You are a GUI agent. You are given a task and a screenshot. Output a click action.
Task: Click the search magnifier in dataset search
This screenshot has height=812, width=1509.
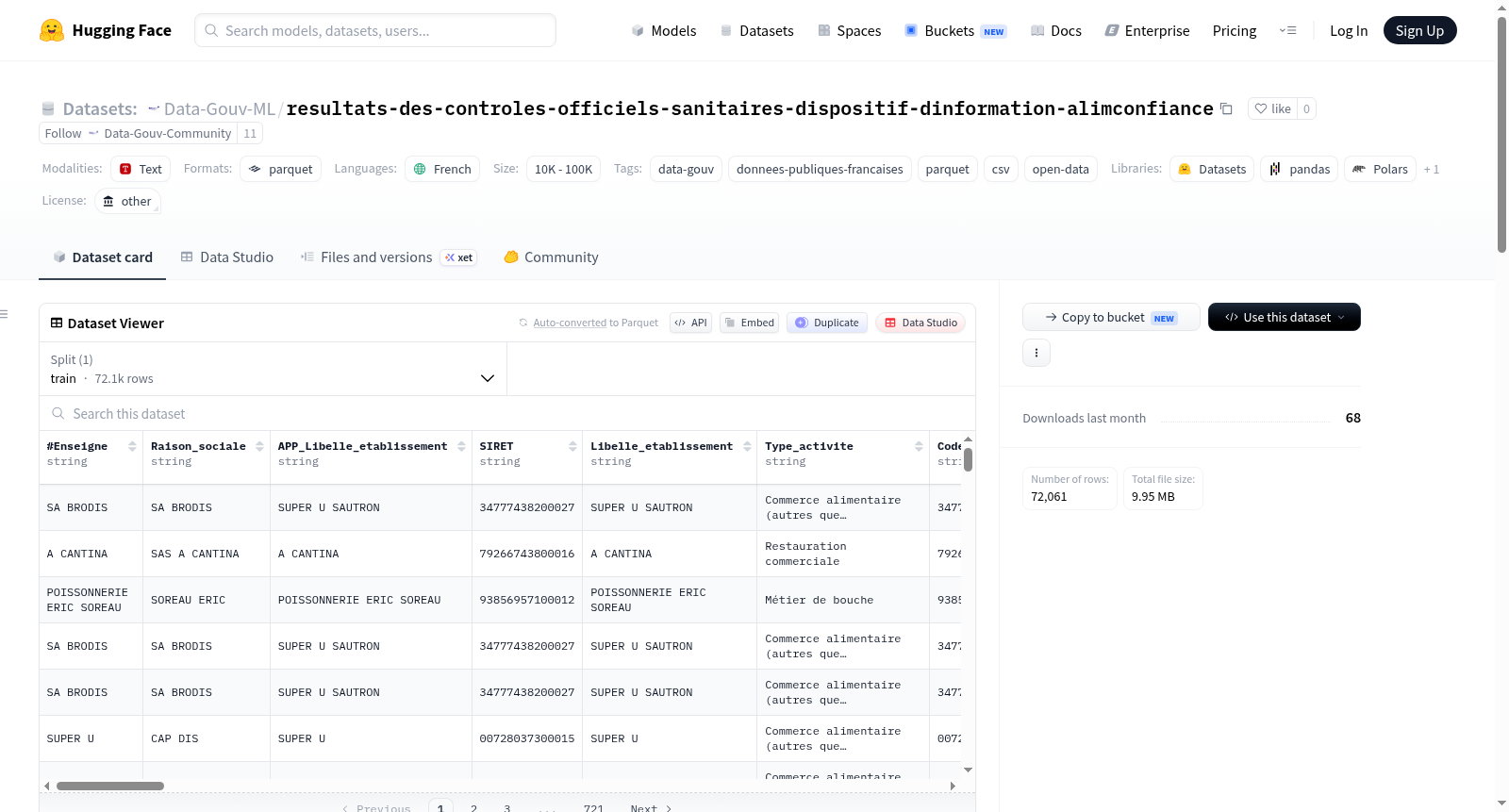click(x=58, y=413)
